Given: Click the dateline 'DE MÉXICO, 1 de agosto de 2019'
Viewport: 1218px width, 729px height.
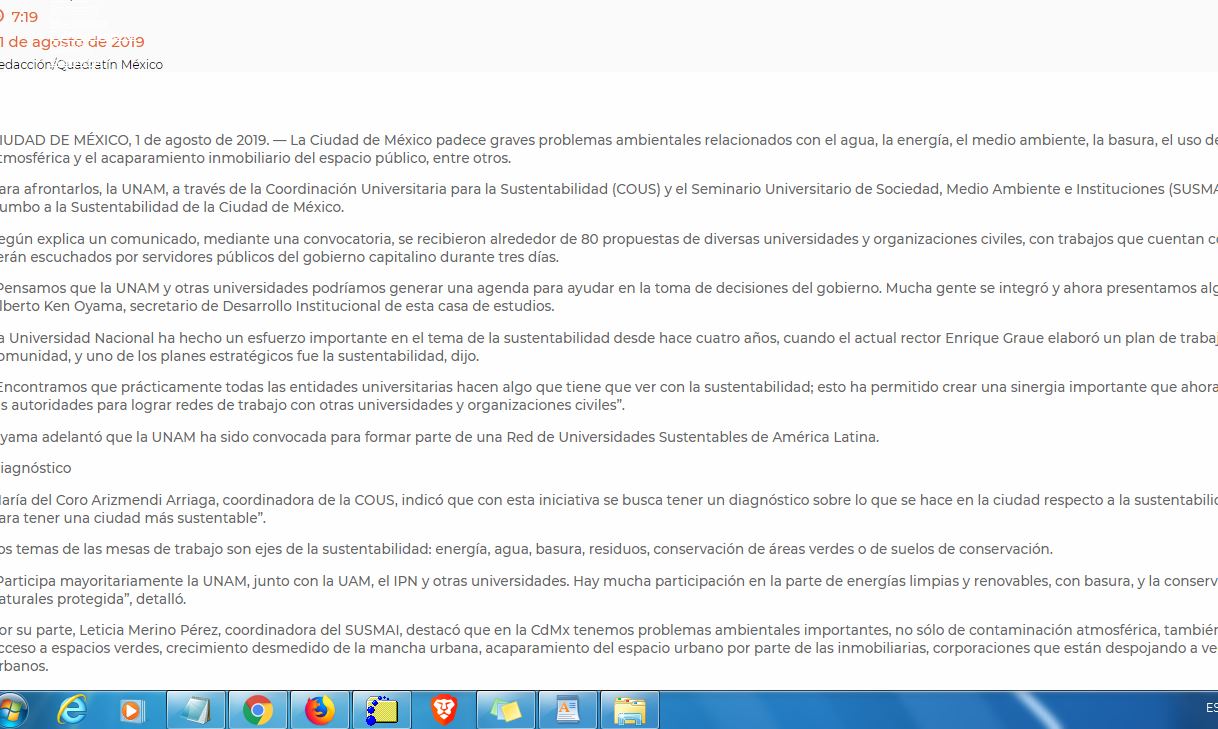Looking at the screenshot, I should (x=160, y=140).
